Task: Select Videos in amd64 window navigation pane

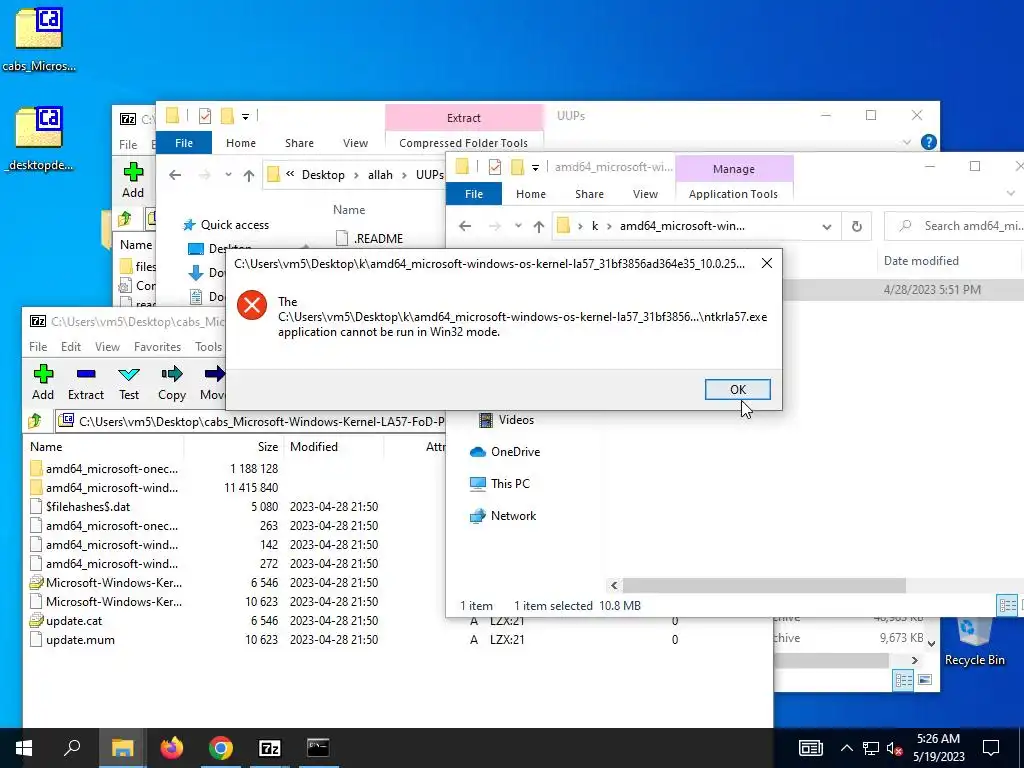Action: pyautogui.click(x=507, y=420)
